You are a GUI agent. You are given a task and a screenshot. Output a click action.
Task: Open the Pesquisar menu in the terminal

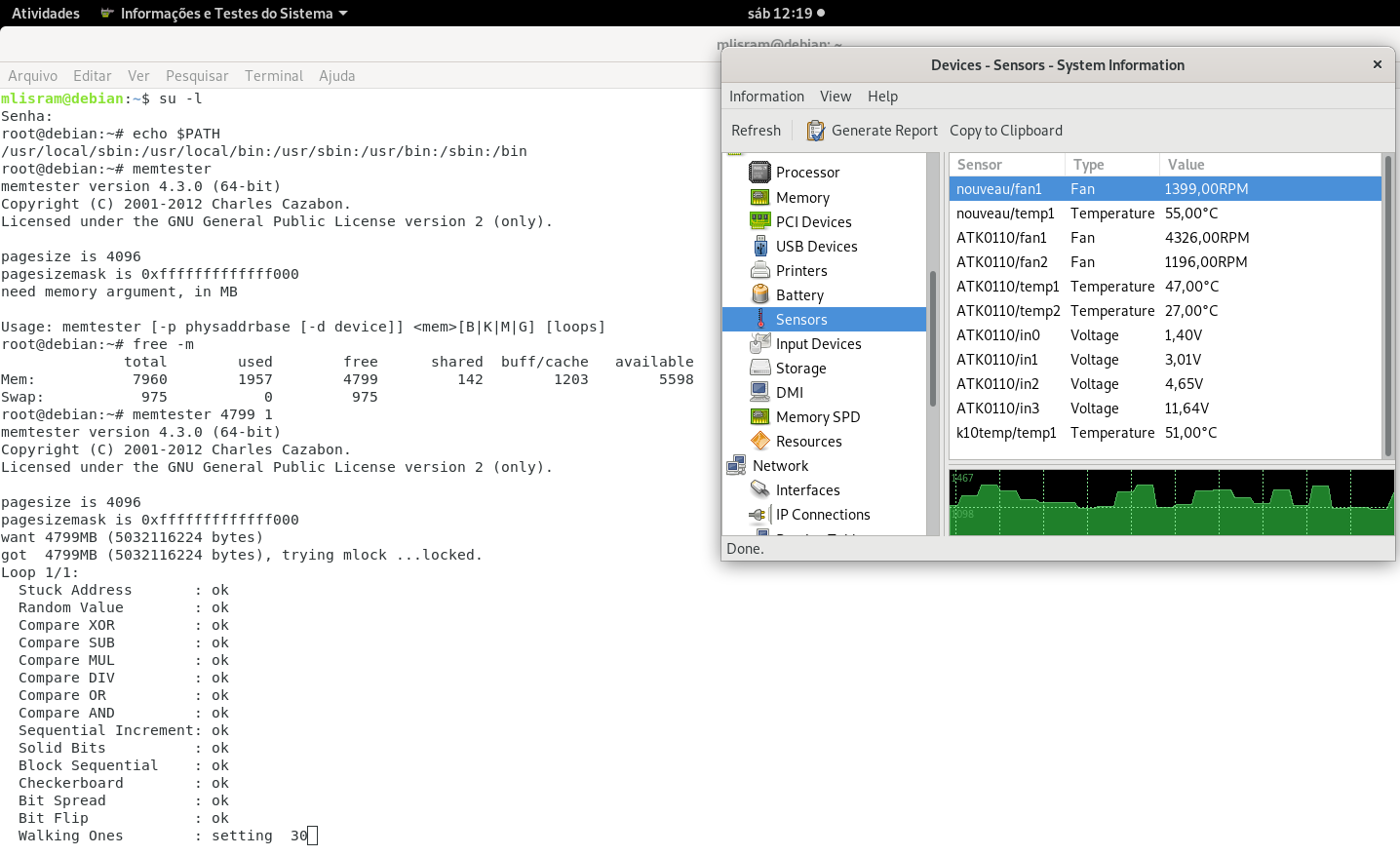[x=197, y=76]
